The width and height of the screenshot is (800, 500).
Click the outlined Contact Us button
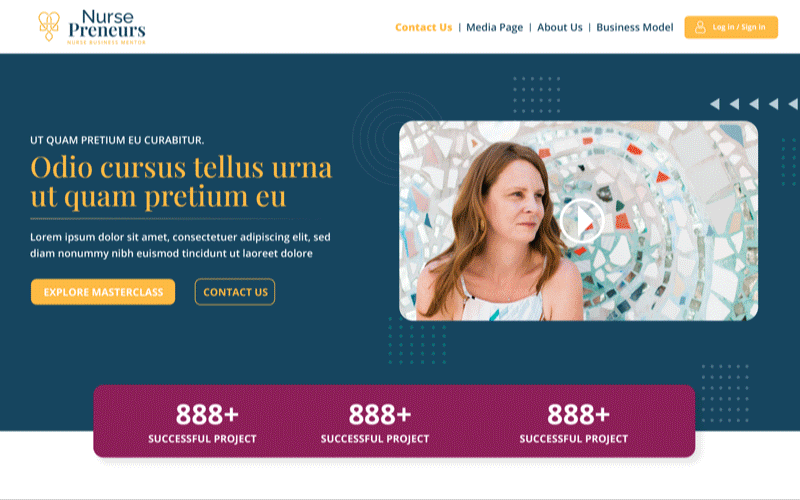tap(235, 292)
